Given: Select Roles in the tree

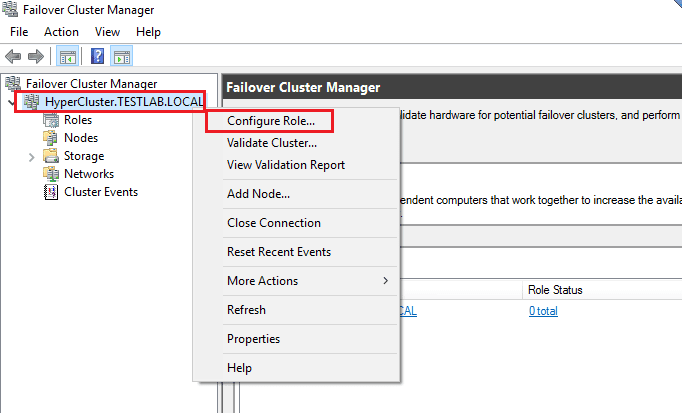Looking at the screenshot, I should 78,120.
